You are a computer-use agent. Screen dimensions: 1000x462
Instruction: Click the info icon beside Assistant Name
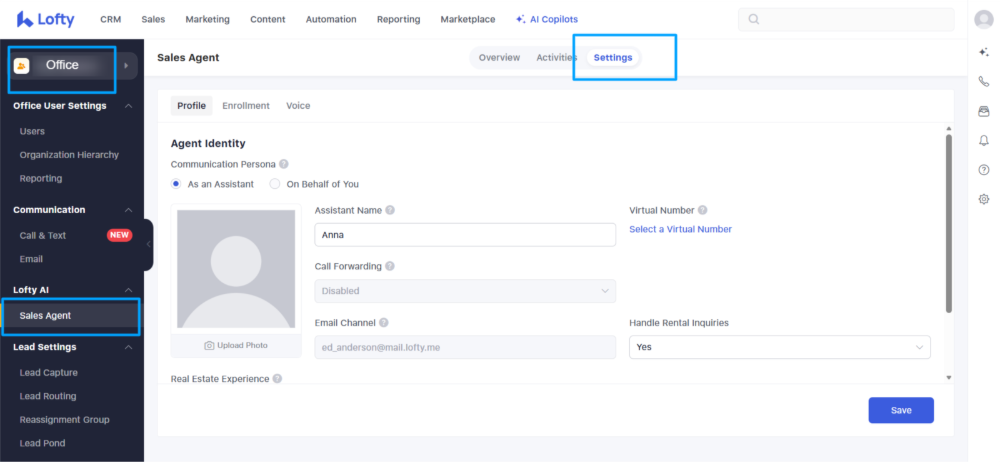(x=390, y=210)
